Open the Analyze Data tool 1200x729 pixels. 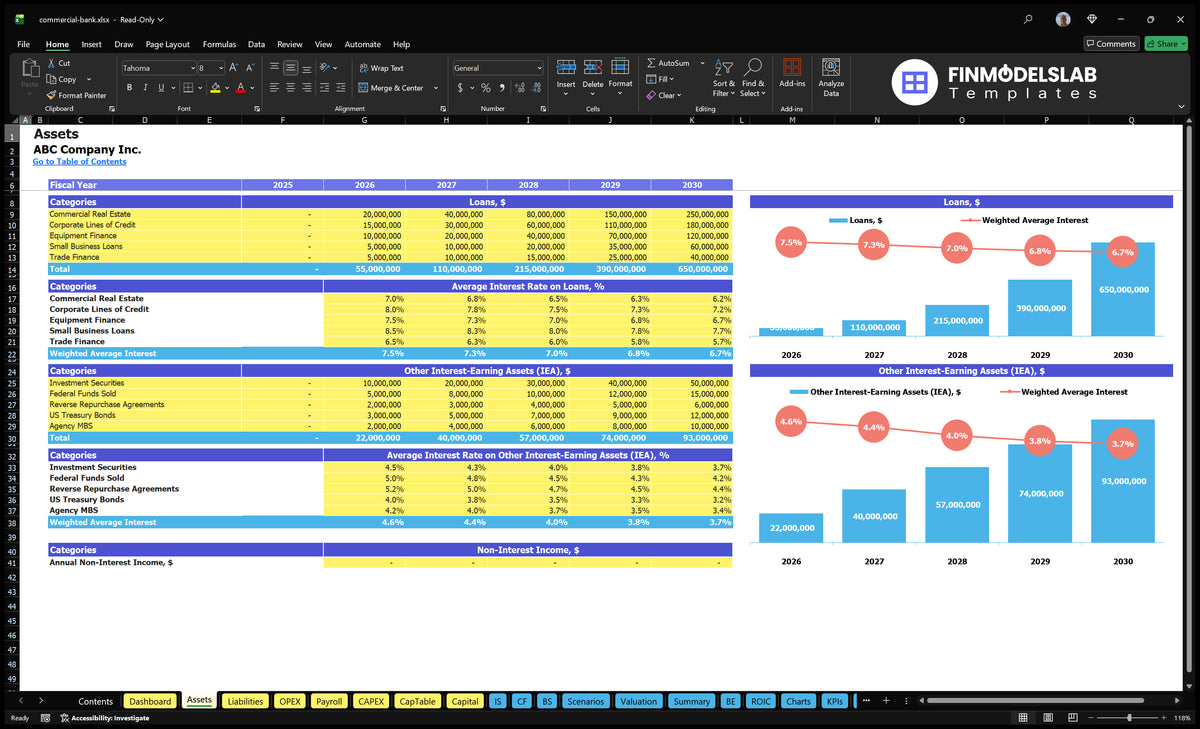pos(831,76)
